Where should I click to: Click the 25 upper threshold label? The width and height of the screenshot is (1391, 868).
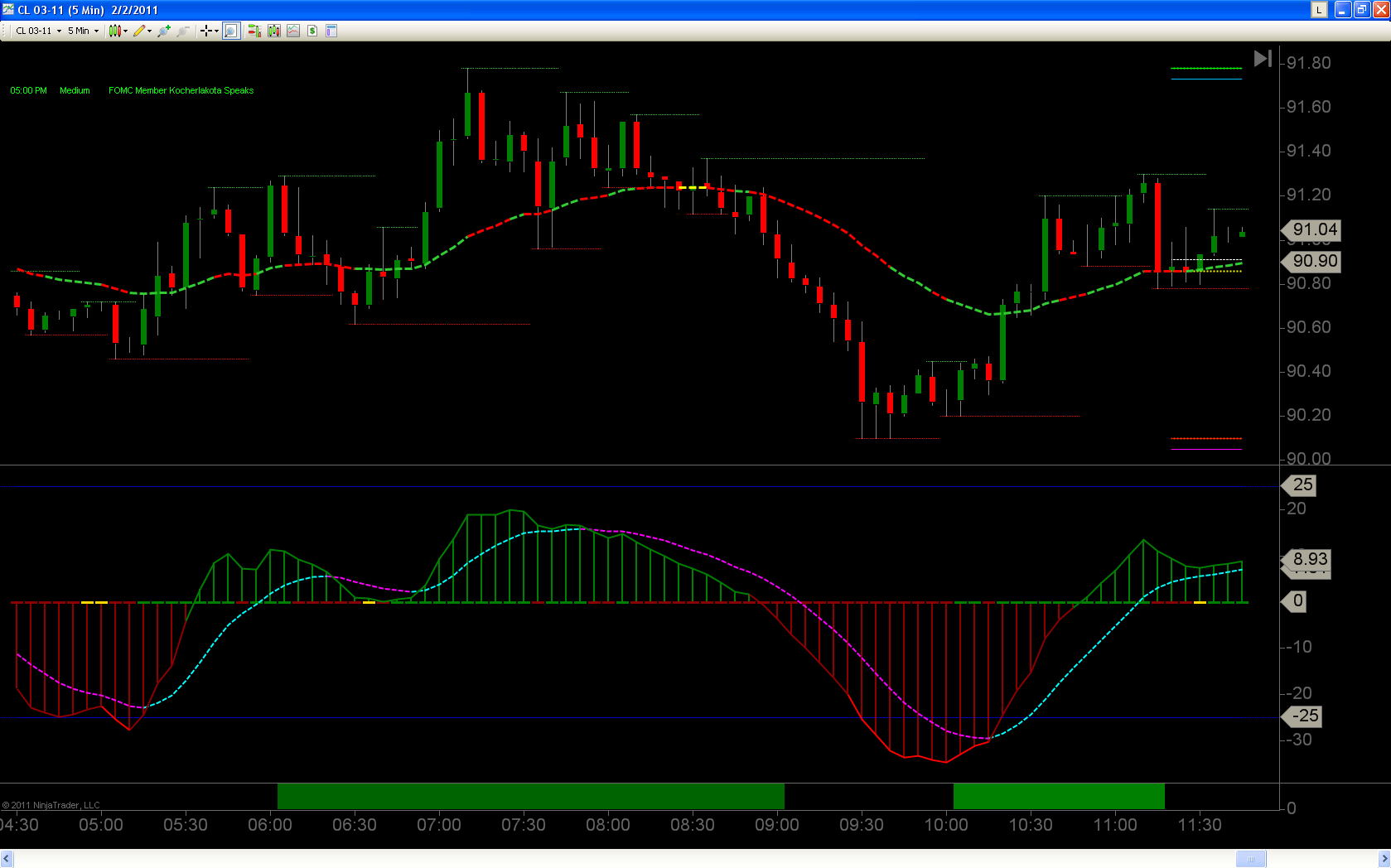[1300, 485]
